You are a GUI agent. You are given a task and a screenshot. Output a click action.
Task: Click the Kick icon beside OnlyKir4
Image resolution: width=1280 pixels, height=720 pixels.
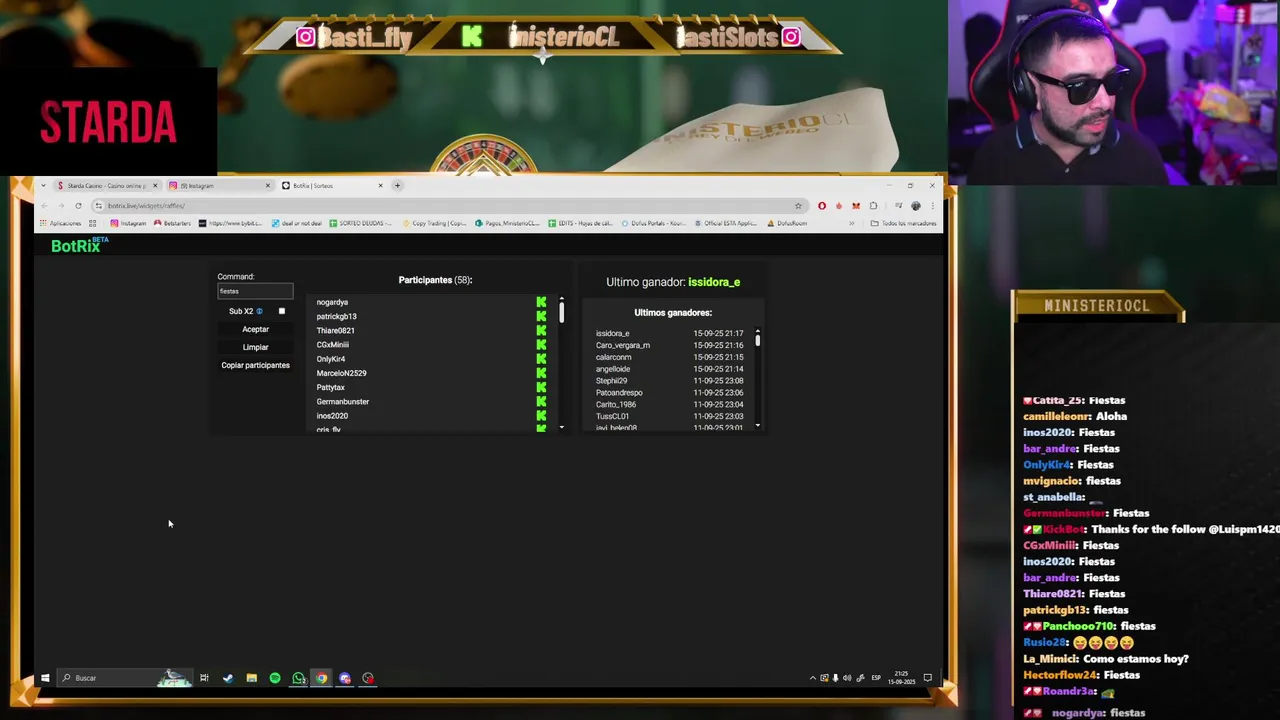tap(541, 359)
